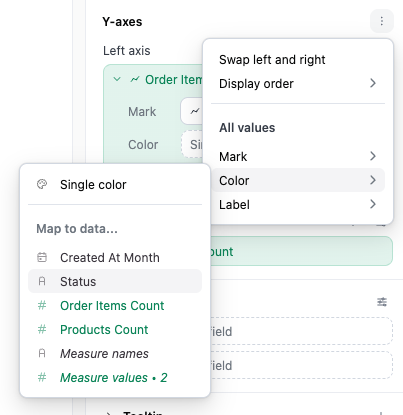Click the calendar icon beside Created At Month
Viewport: 403px width, 415px height.
point(42,257)
